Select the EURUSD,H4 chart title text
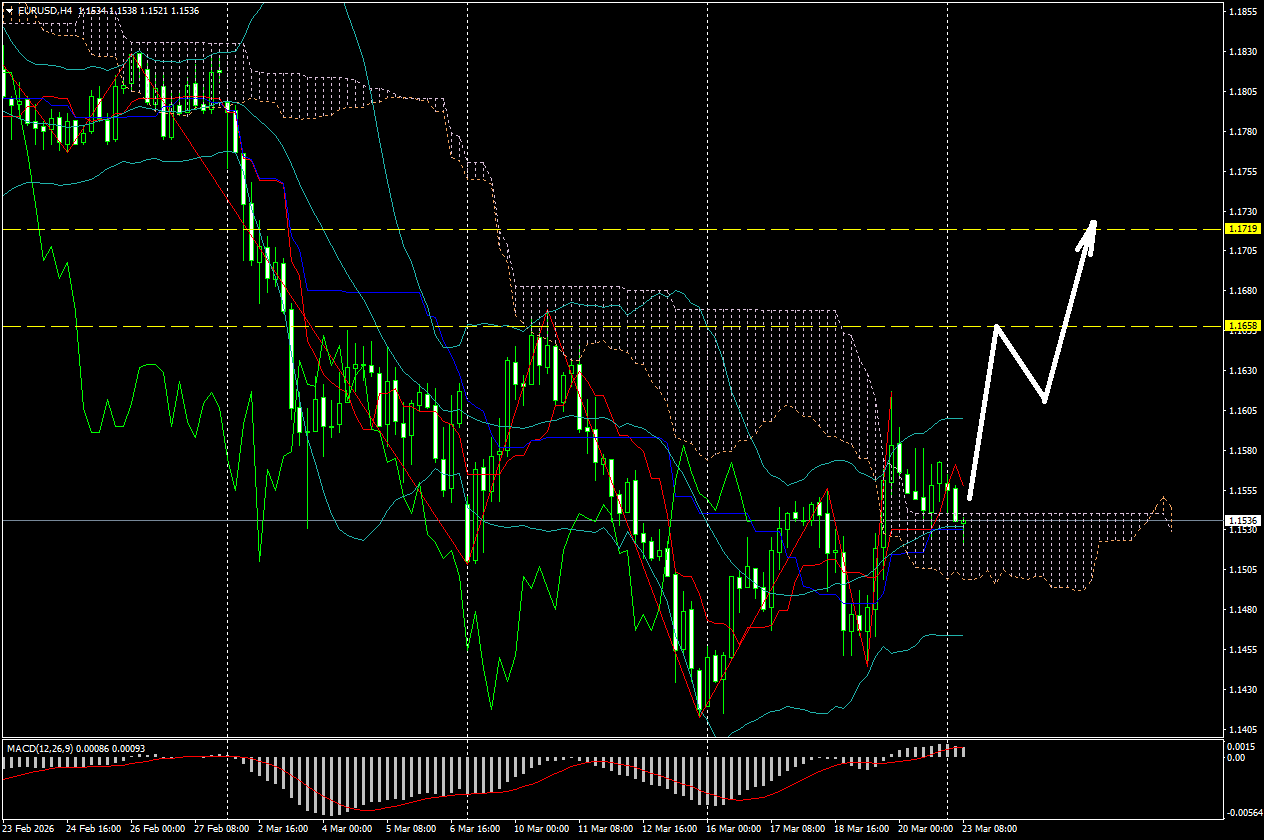Viewport: 1264px width, 840px height. point(45,10)
